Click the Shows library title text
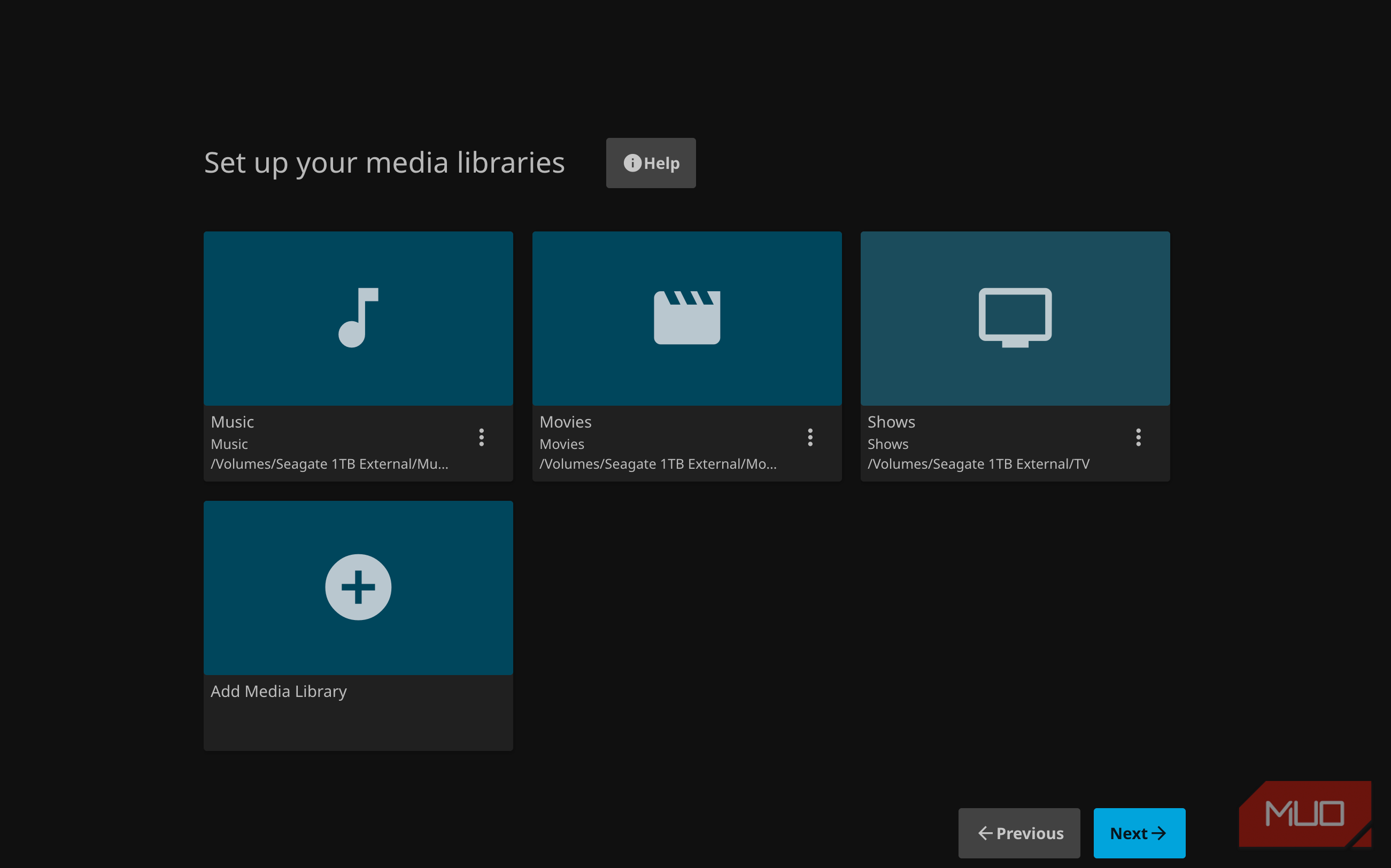This screenshot has width=1391, height=868. click(891, 422)
